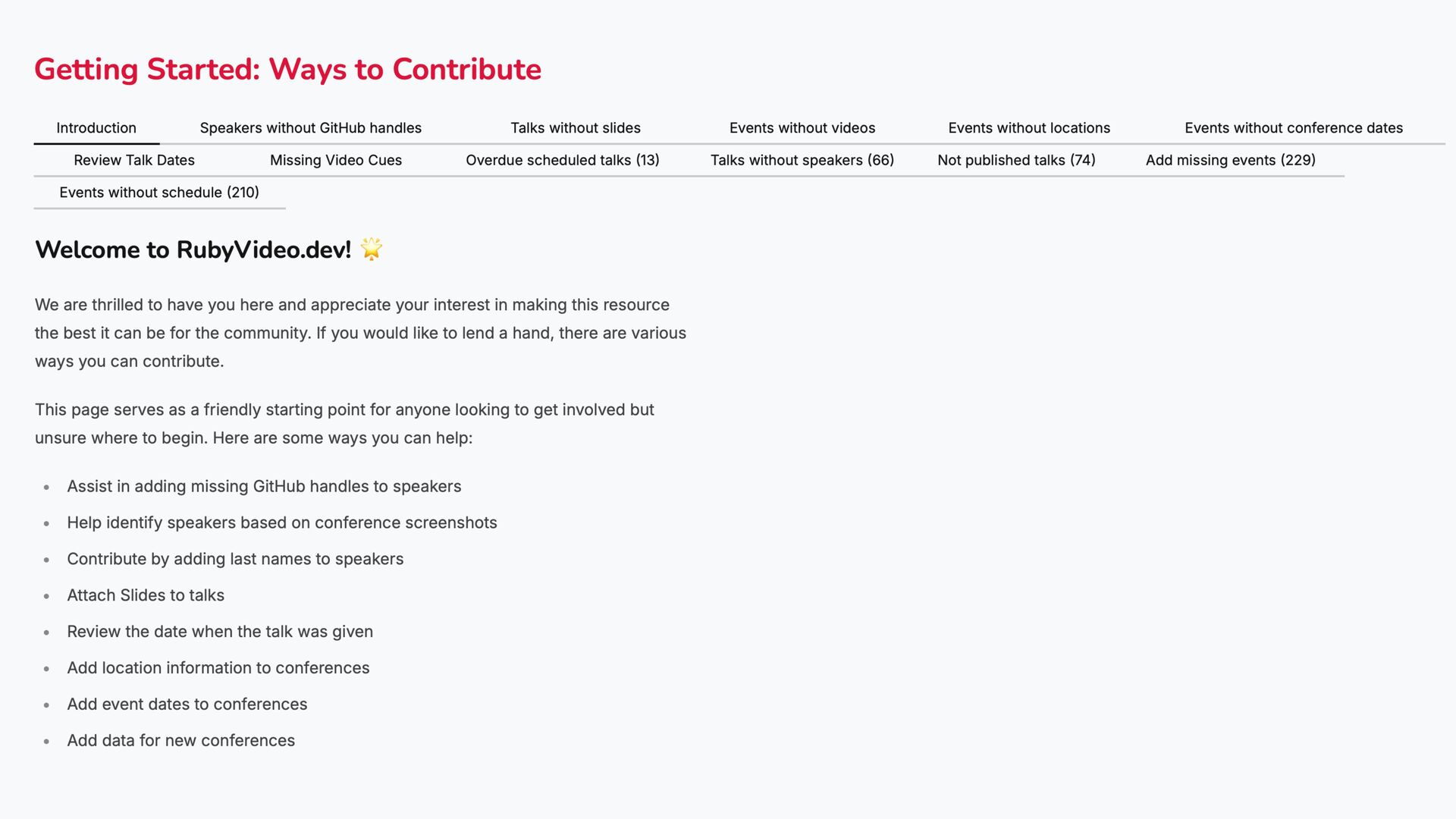Click 'Add location information to conferences' item
This screenshot has height=819, width=1456.
tap(218, 667)
